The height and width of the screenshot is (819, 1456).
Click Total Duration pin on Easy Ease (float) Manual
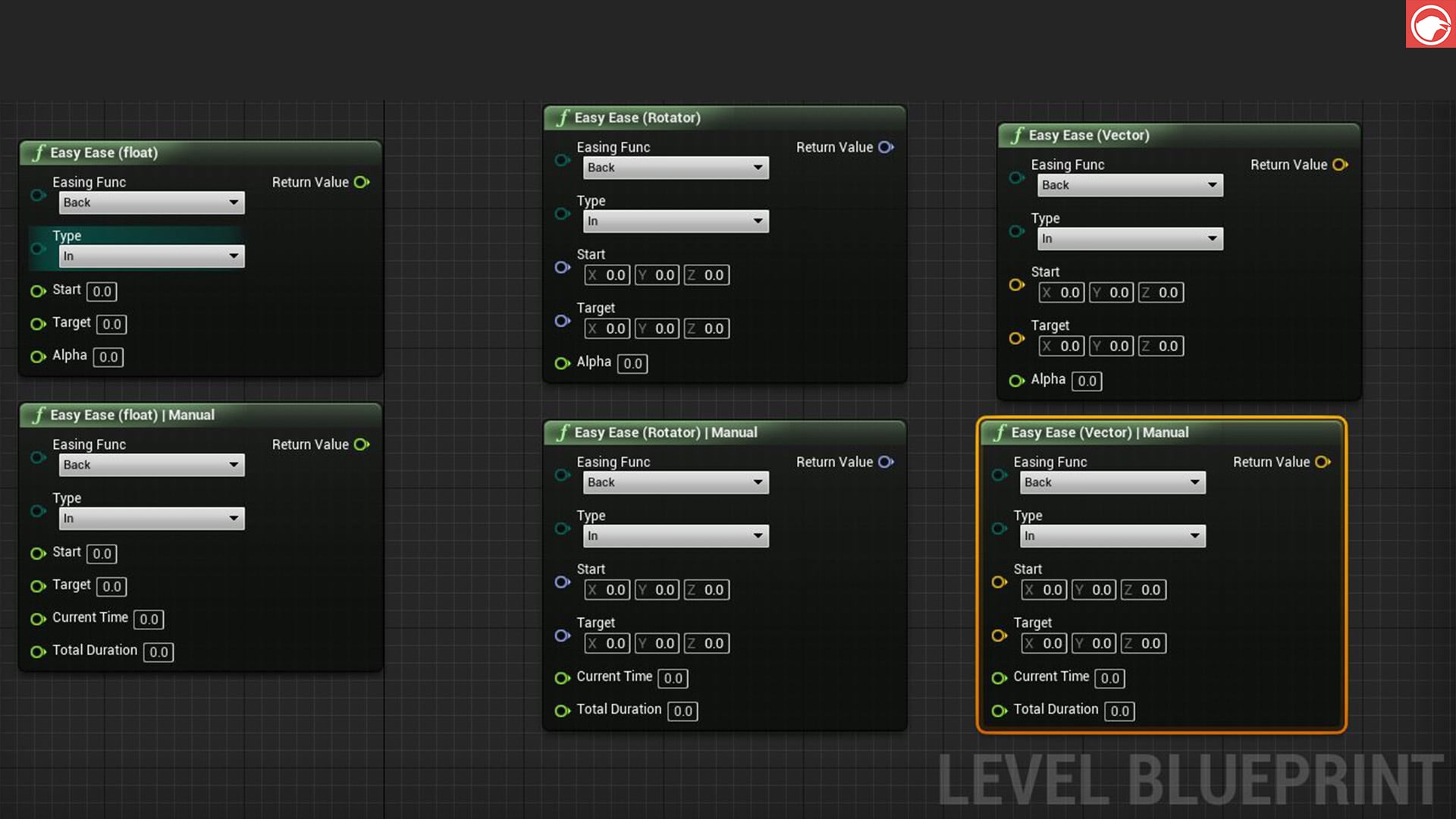38,651
